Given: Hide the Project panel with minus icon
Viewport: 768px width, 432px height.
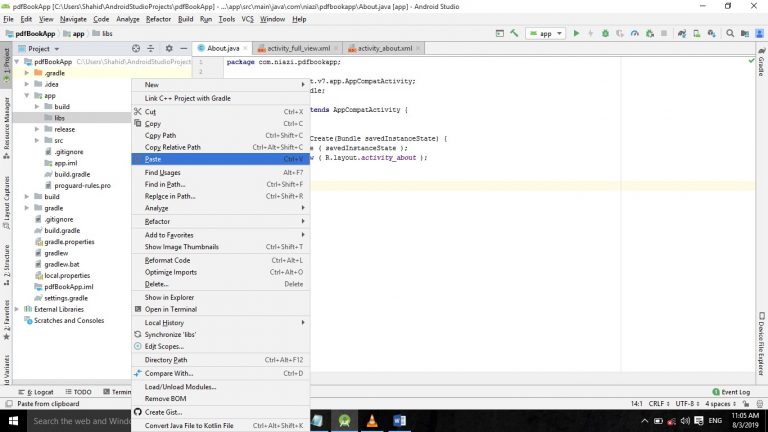Looking at the screenshot, I should point(184,48).
